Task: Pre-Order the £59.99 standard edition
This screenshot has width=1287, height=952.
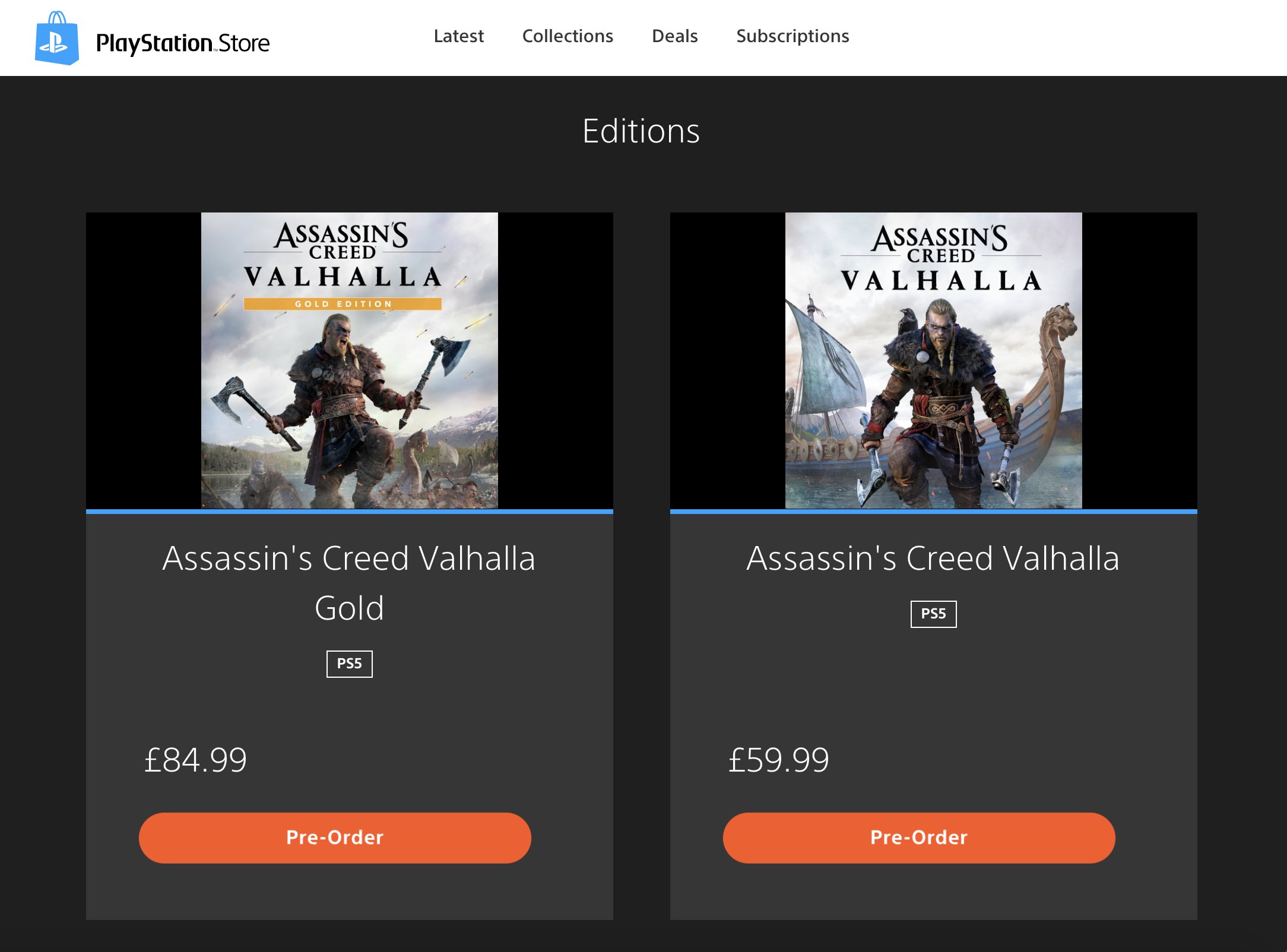Action: [919, 837]
